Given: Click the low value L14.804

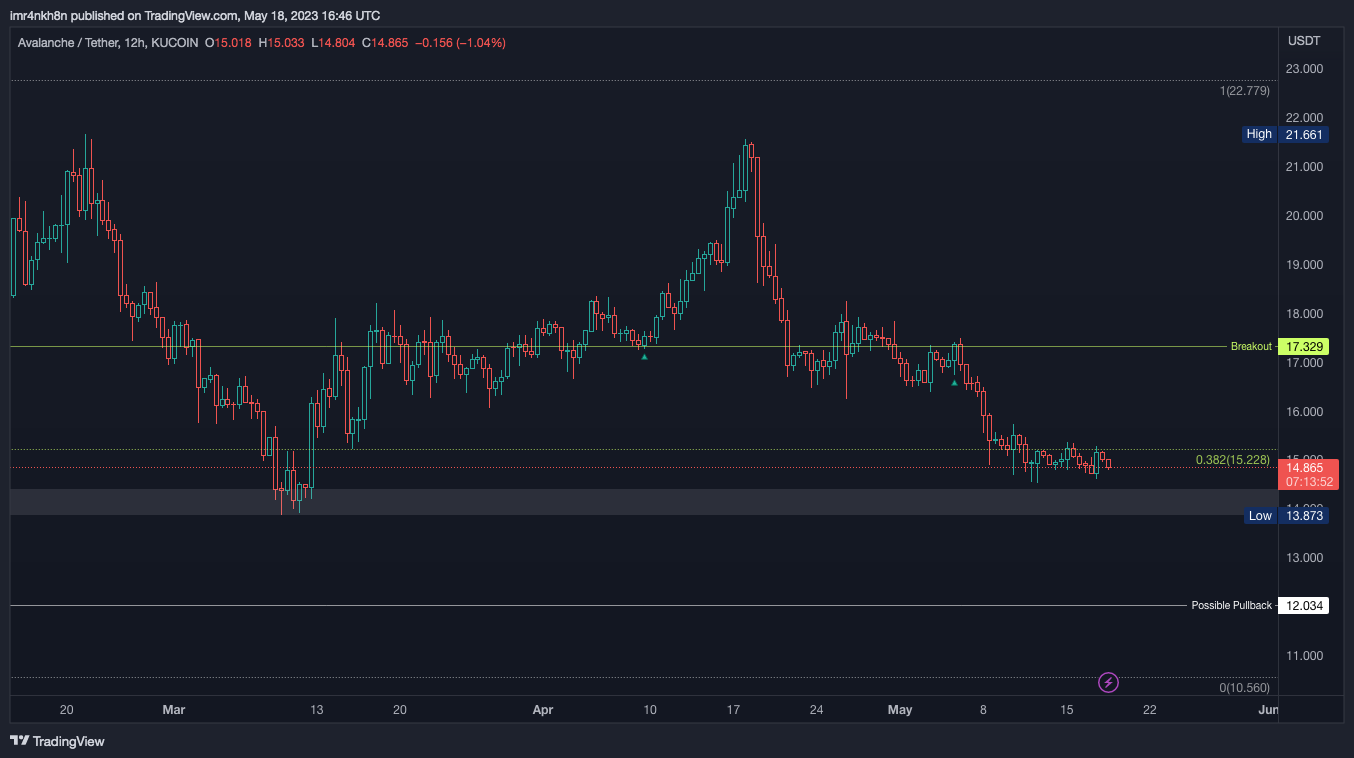Looking at the screenshot, I should pyautogui.click(x=333, y=43).
